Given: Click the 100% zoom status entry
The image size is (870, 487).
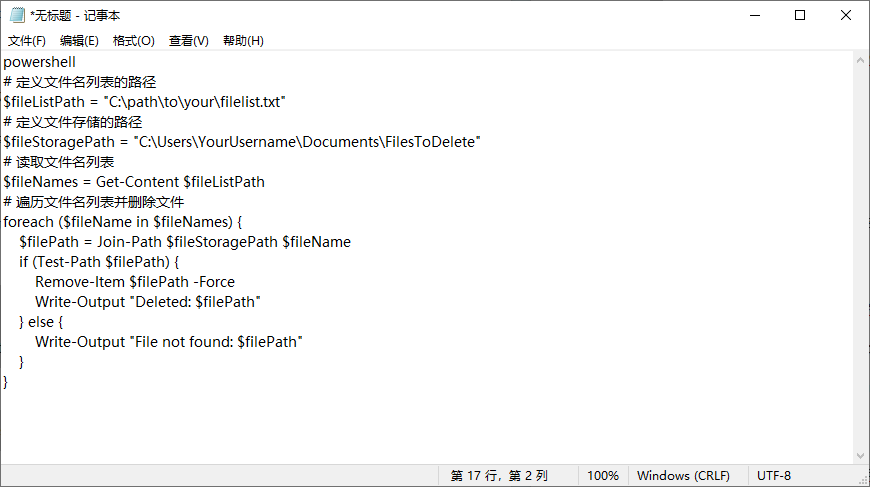Looking at the screenshot, I should coord(603,476).
